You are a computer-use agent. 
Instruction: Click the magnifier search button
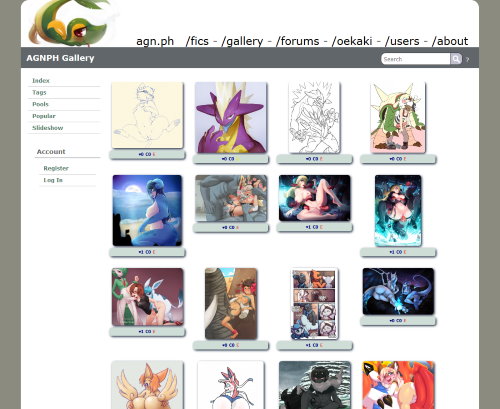(x=456, y=59)
